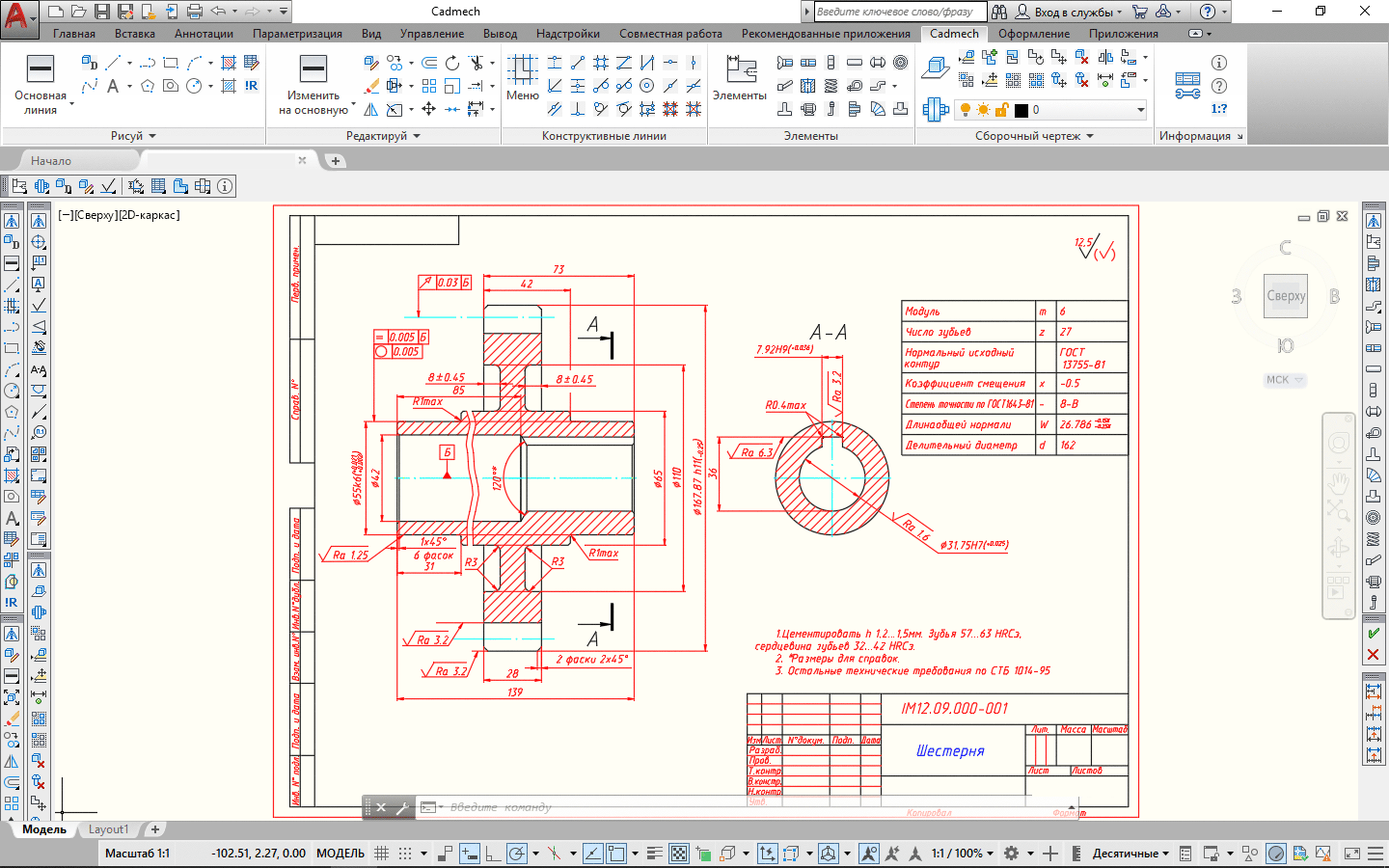Toggle ortho mode in status bar
Screen dimensions: 1389x868
tap(492, 854)
